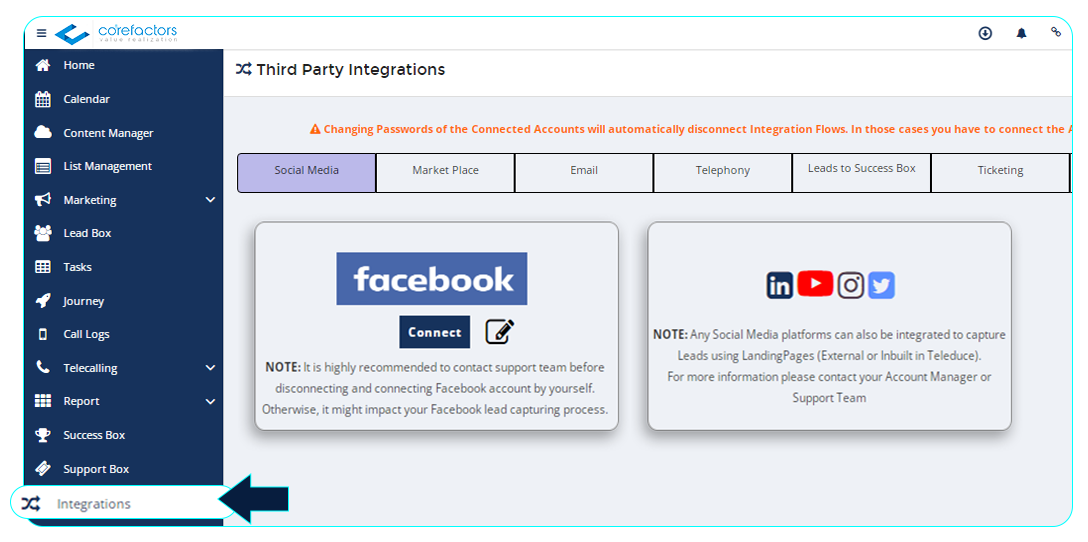The width and height of the screenshot is (1088, 542).
Task: Click the List Management icon
Action: [x=43, y=167]
